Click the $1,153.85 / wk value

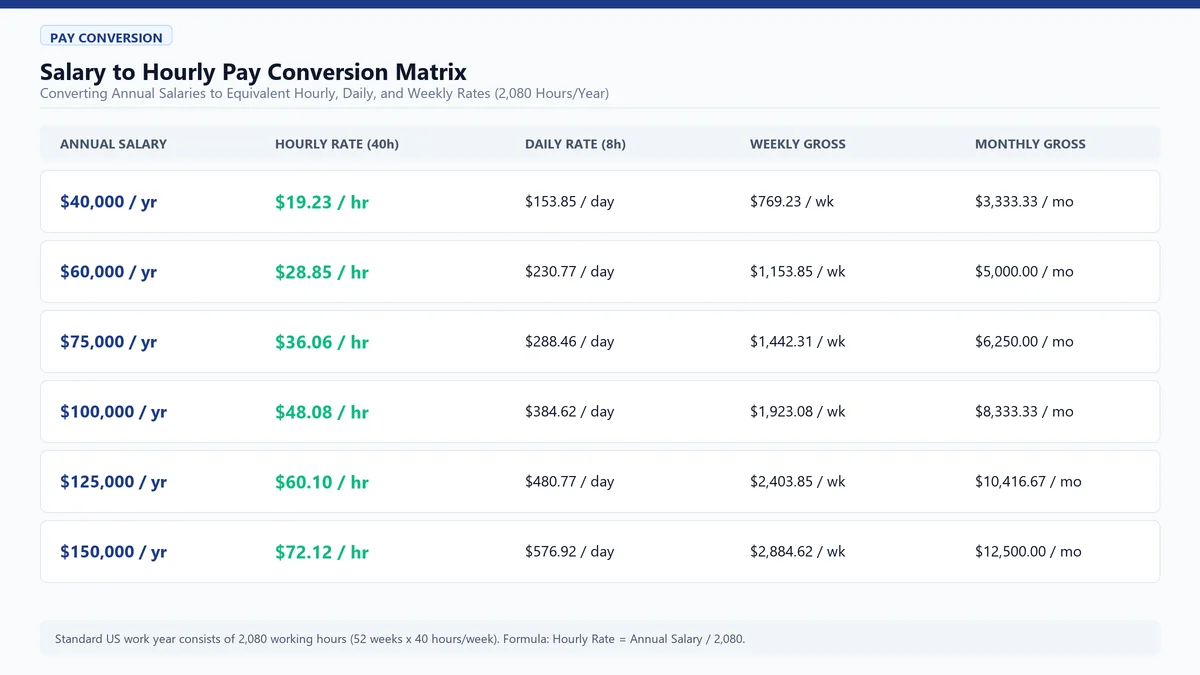(798, 271)
